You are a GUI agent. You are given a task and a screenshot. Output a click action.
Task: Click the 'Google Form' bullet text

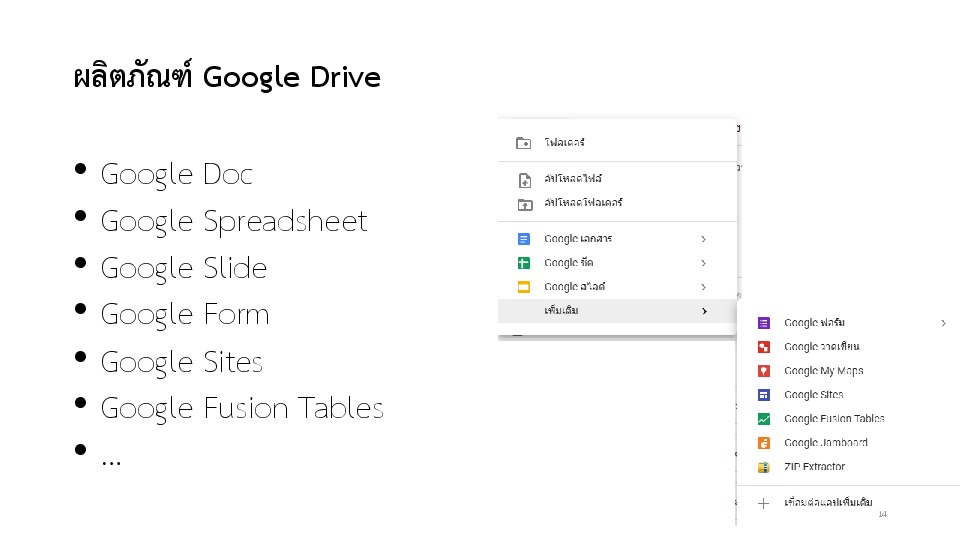(x=185, y=315)
